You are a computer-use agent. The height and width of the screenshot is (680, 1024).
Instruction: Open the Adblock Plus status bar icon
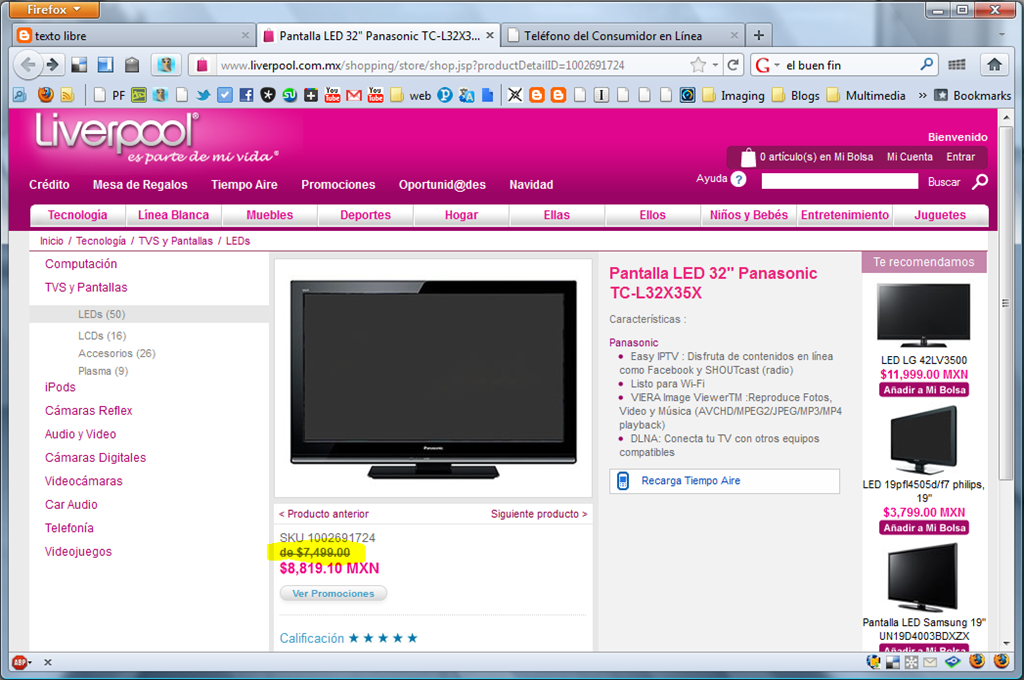click(20, 662)
